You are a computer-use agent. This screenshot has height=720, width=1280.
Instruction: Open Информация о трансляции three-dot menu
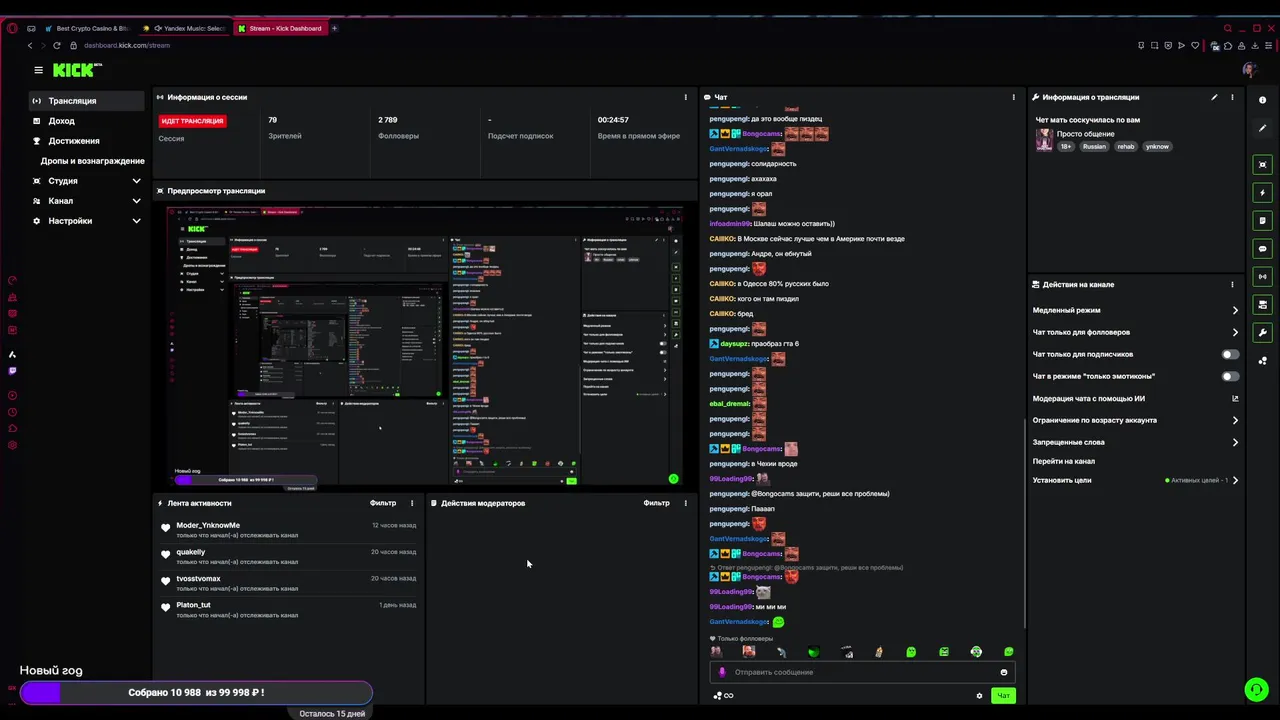1232,97
